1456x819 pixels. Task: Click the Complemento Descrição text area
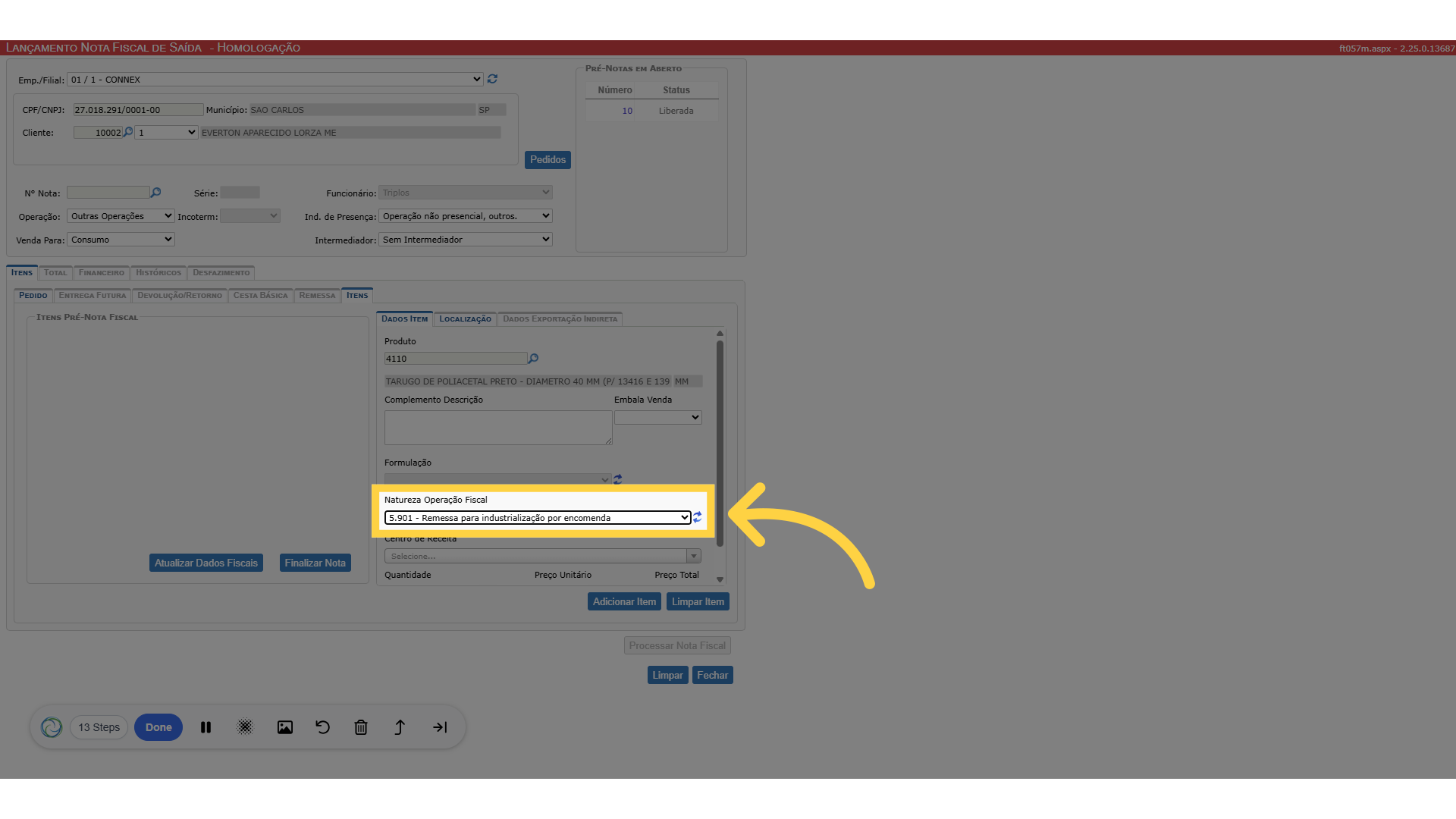498,428
